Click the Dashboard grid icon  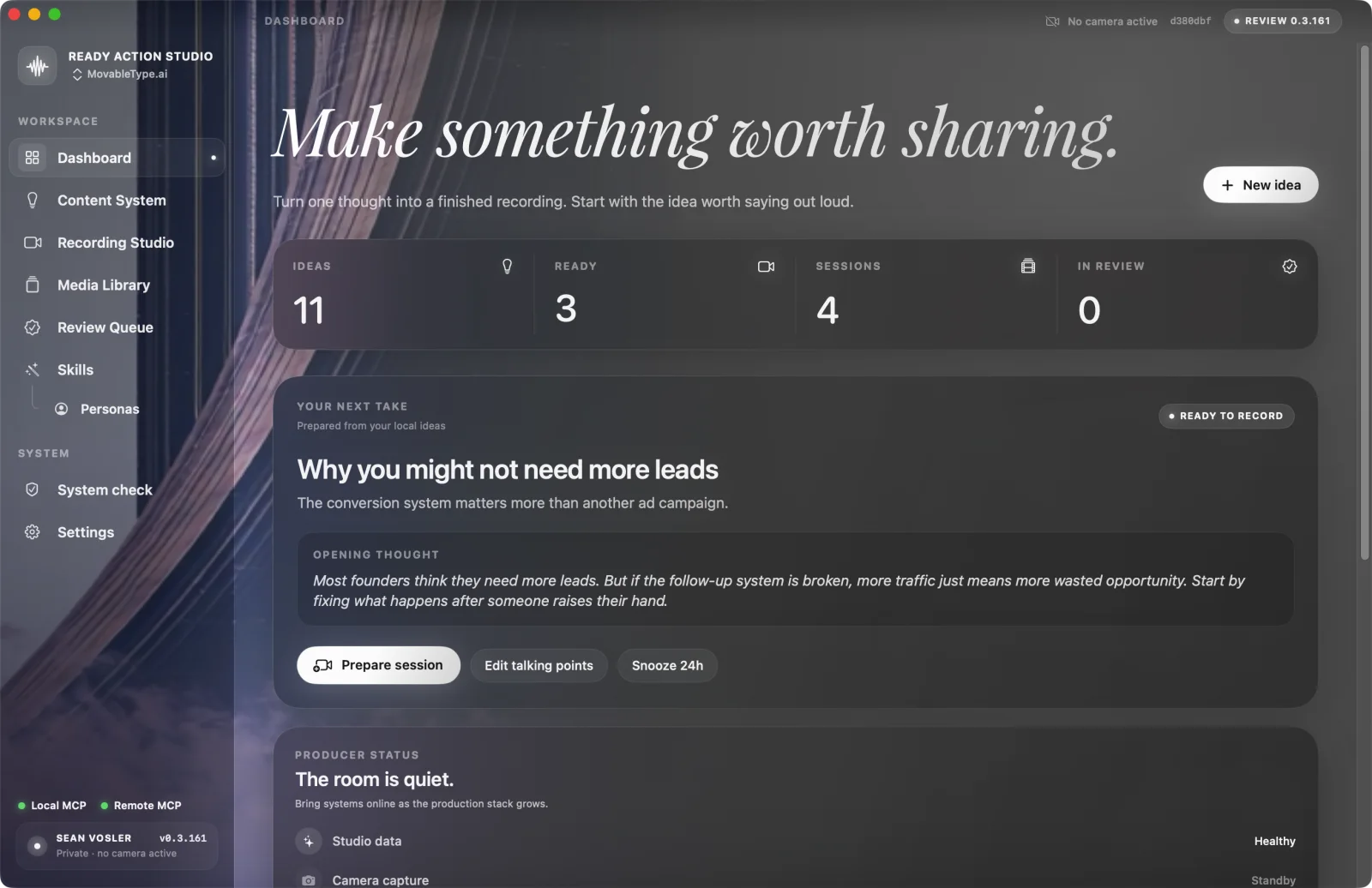click(33, 158)
